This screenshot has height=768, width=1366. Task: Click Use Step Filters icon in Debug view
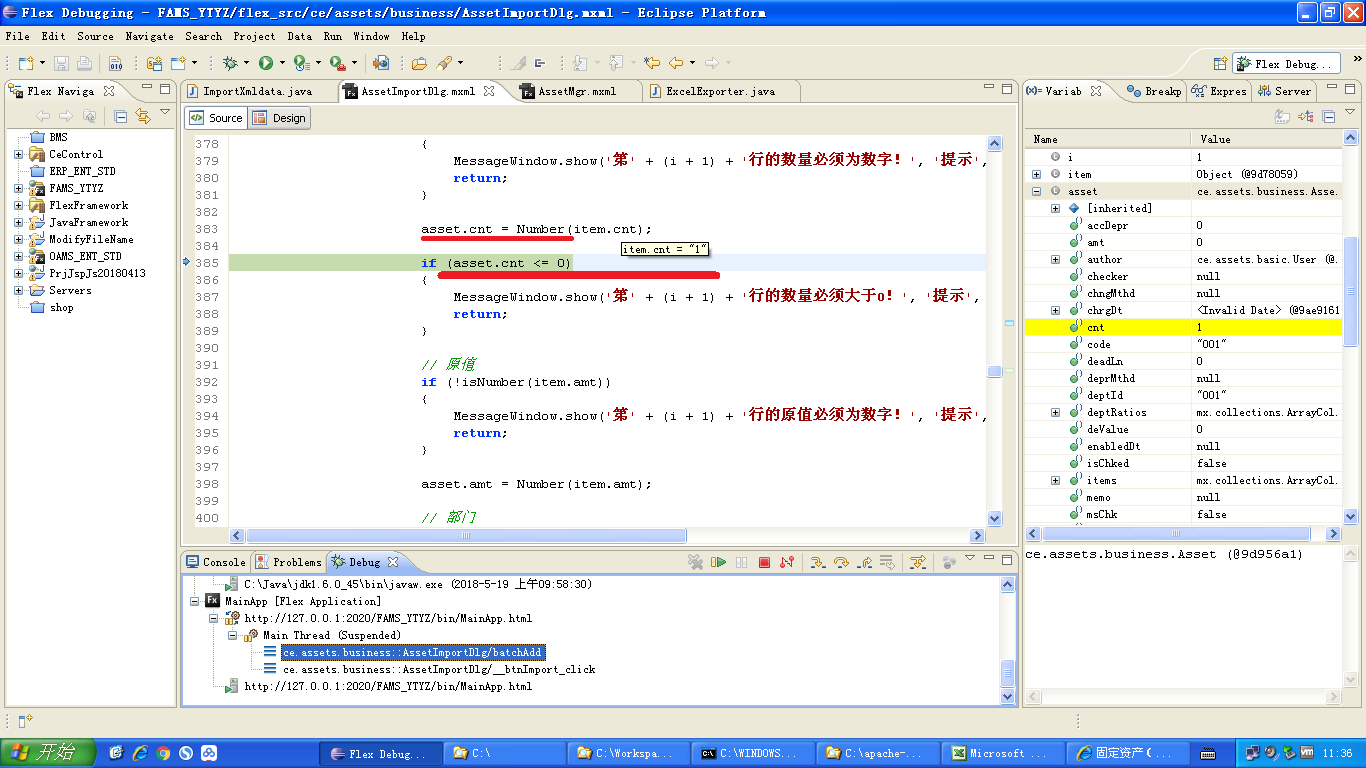coord(918,562)
